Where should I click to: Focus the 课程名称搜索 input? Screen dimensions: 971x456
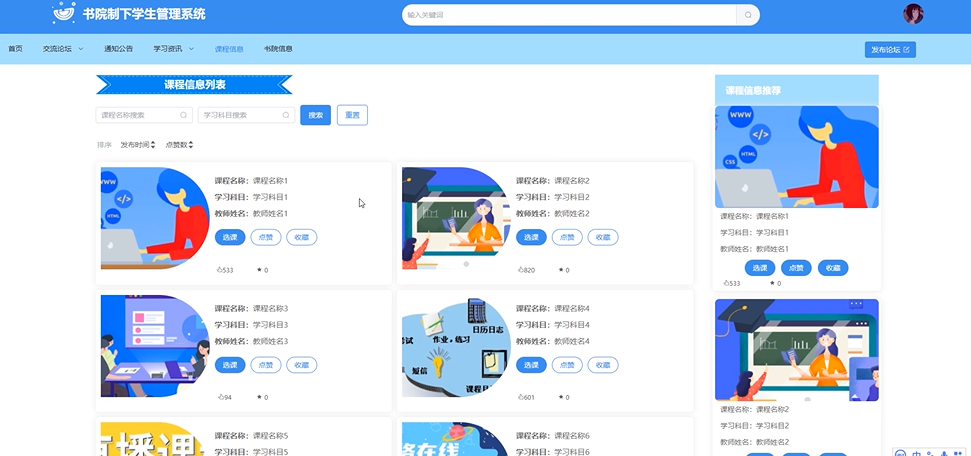[144, 115]
